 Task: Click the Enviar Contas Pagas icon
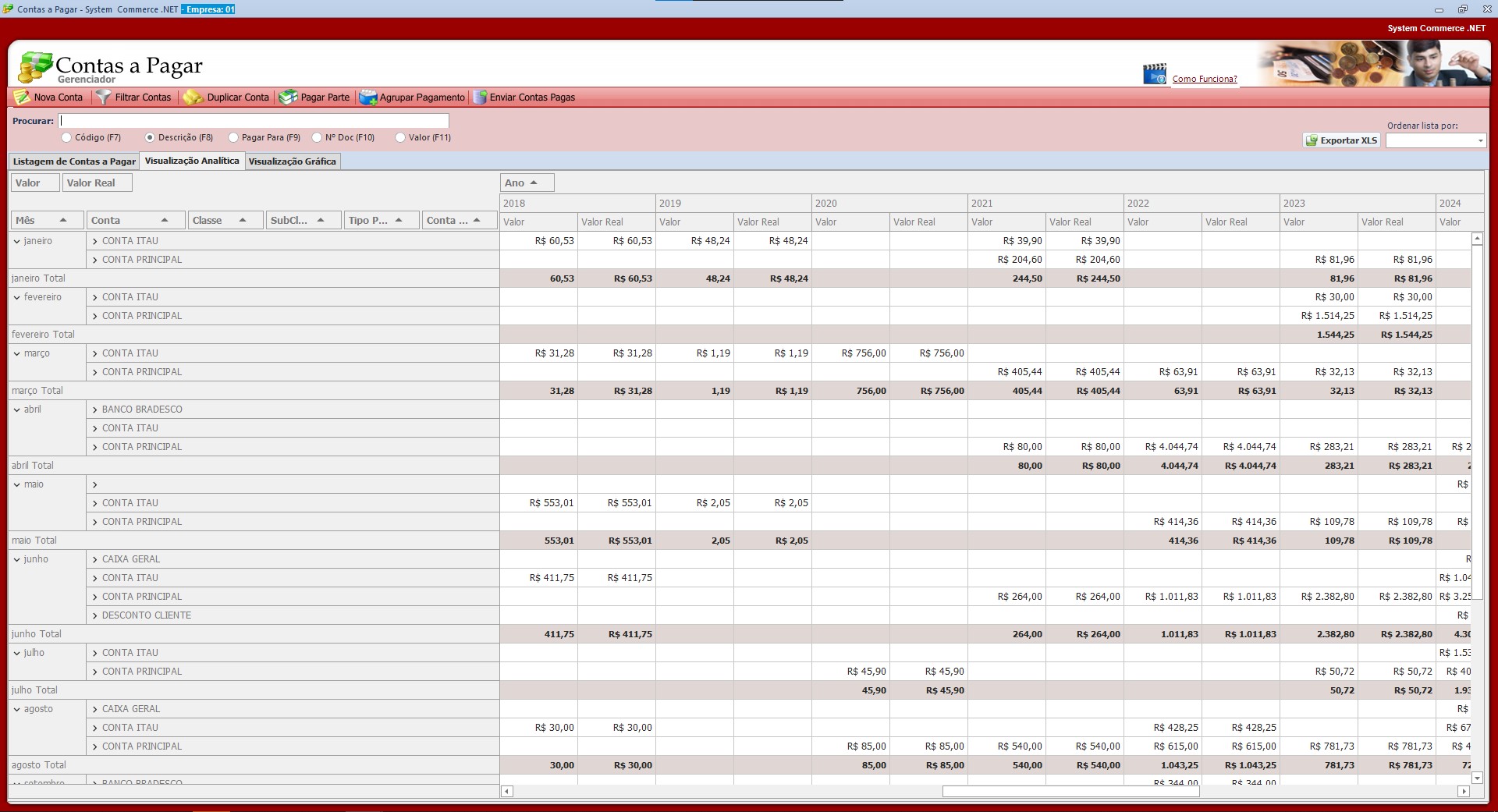[480, 98]
